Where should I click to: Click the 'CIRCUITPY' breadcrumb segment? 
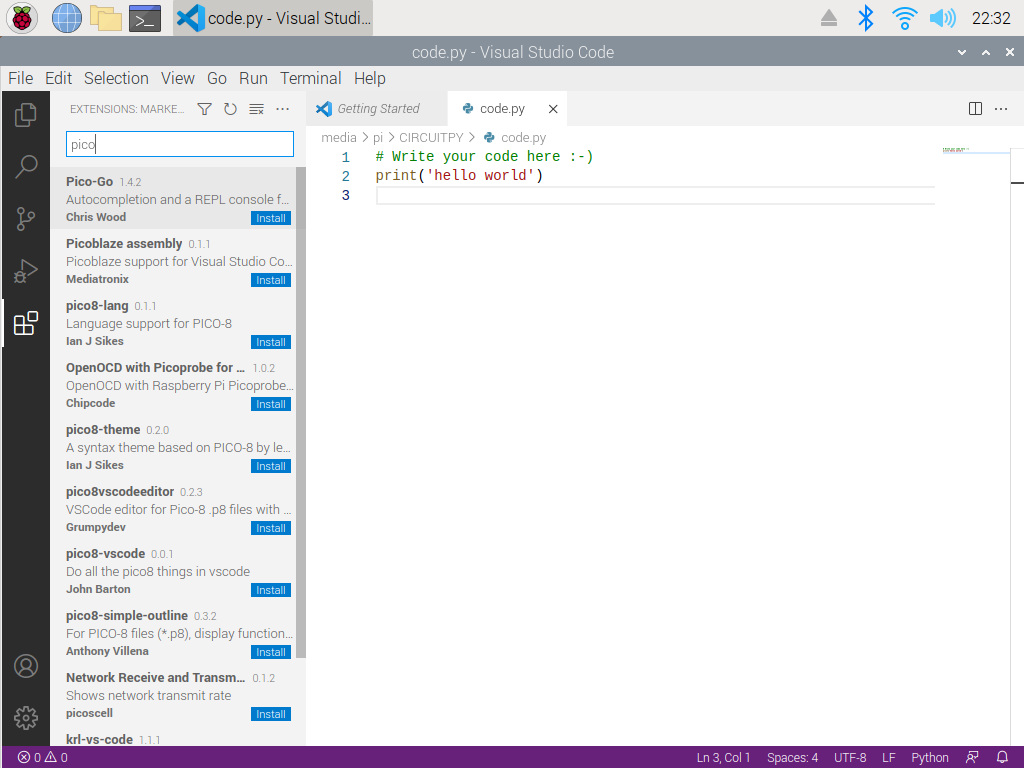[431, 138]
